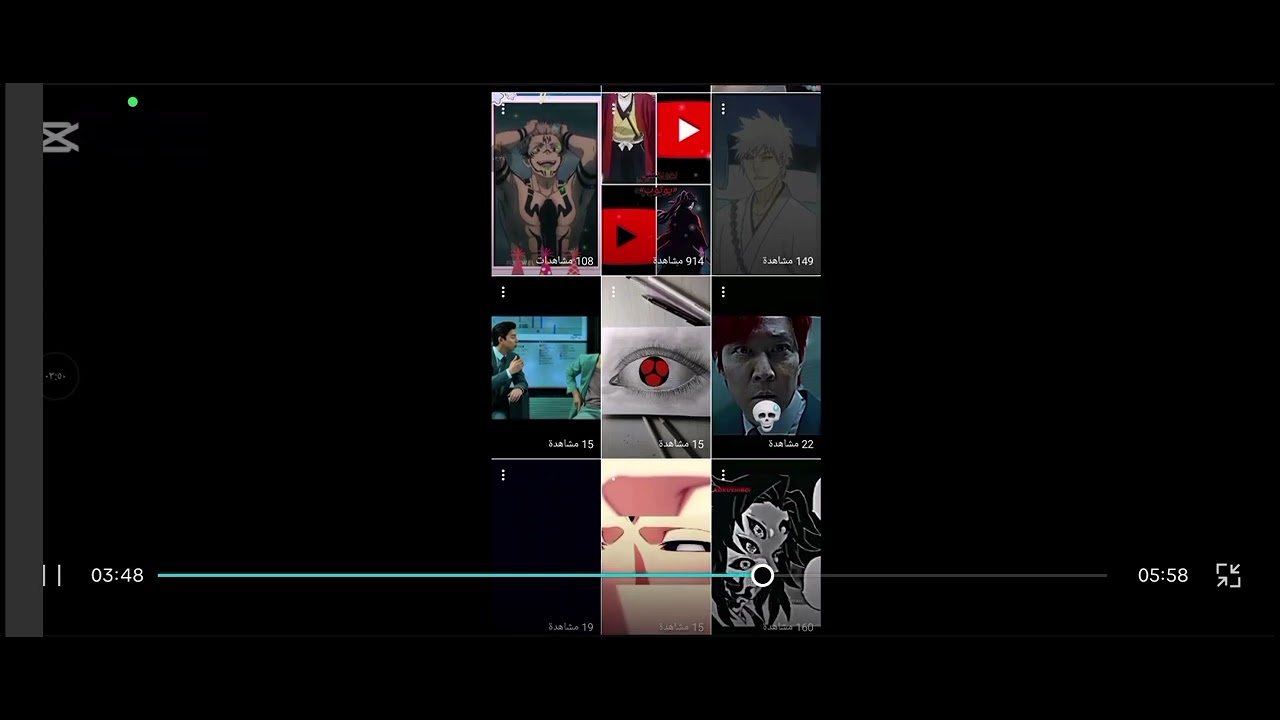Click the 19 مشاهدة view count
Image resolution: width=1280 pixels, height=720 pixels.
[571, 627]
